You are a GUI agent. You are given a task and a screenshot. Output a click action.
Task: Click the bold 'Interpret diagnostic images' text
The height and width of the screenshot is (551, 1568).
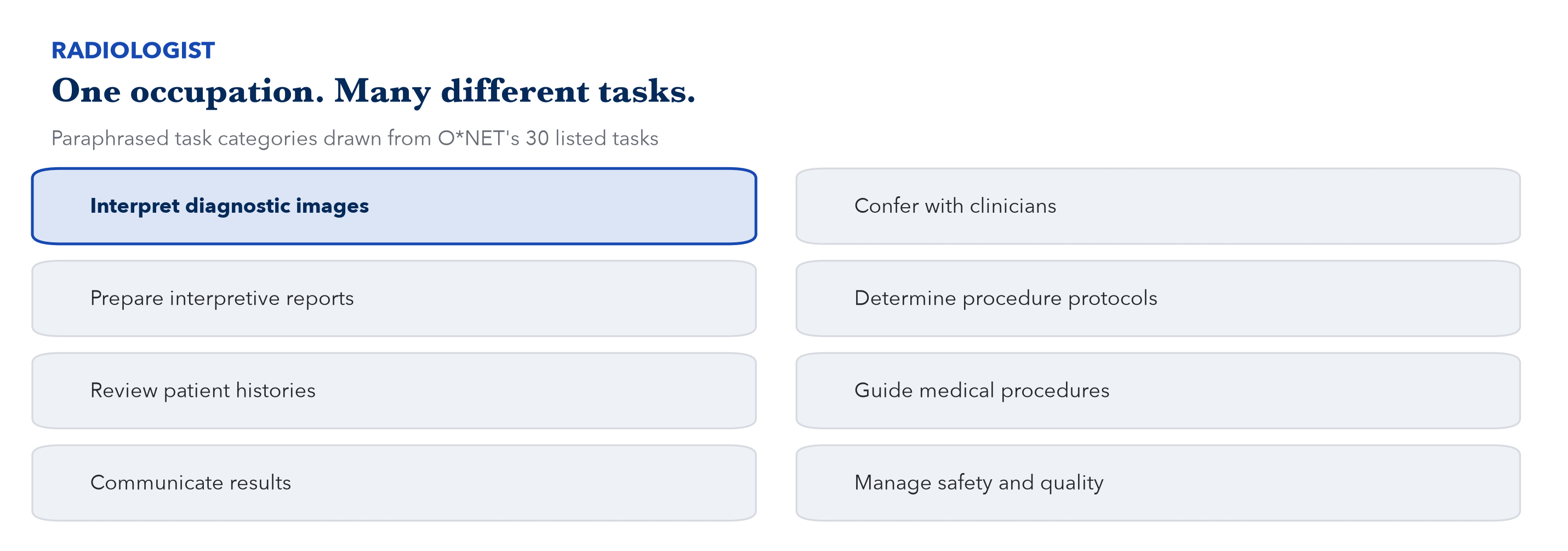230,206
